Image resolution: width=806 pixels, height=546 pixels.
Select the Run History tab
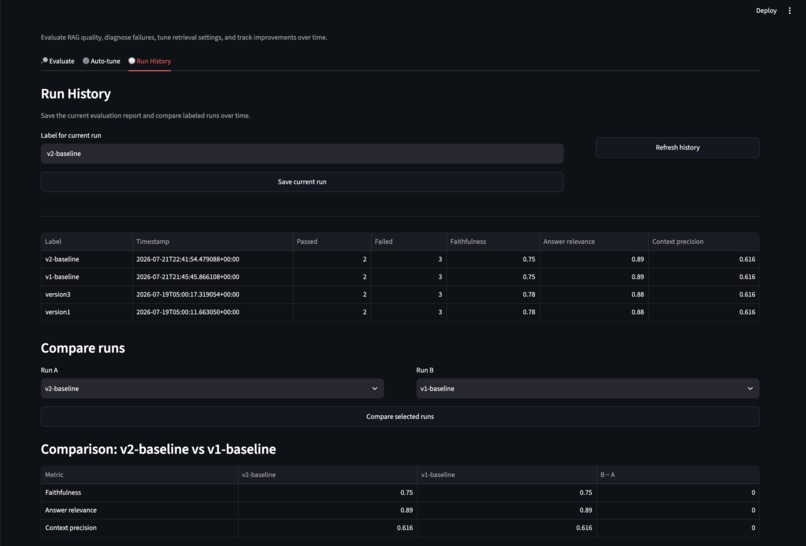(x=150, y=61)
